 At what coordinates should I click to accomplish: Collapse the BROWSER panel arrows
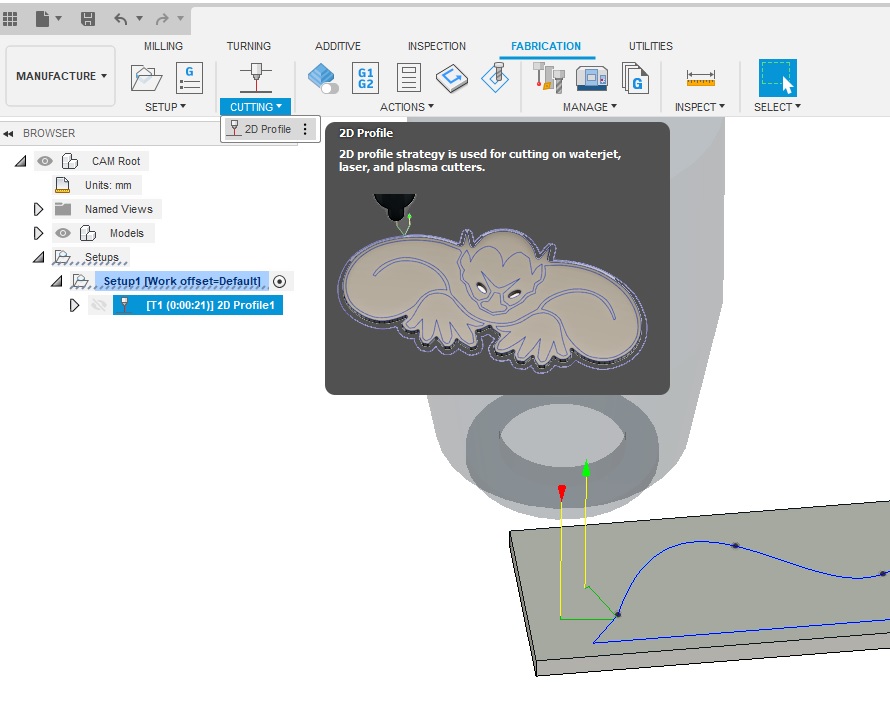[8, 133]
